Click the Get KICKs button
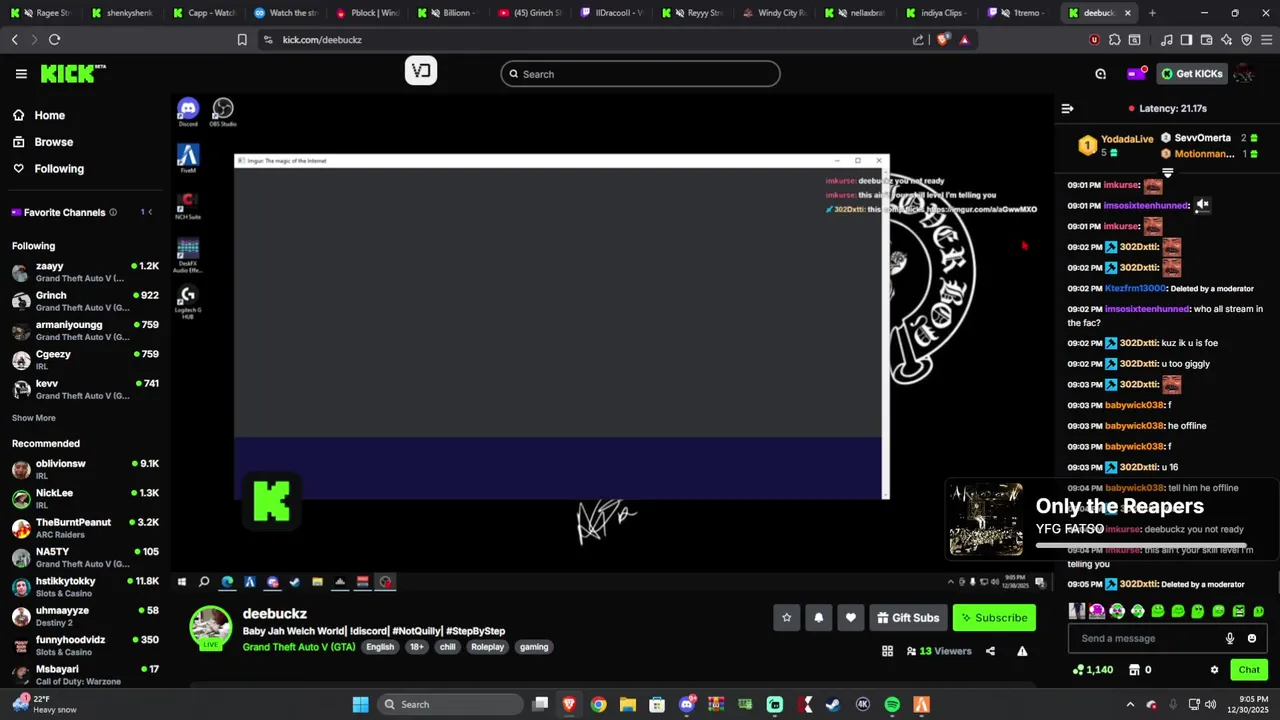Screen dimensions: 1280x720 click(1192, 74)
